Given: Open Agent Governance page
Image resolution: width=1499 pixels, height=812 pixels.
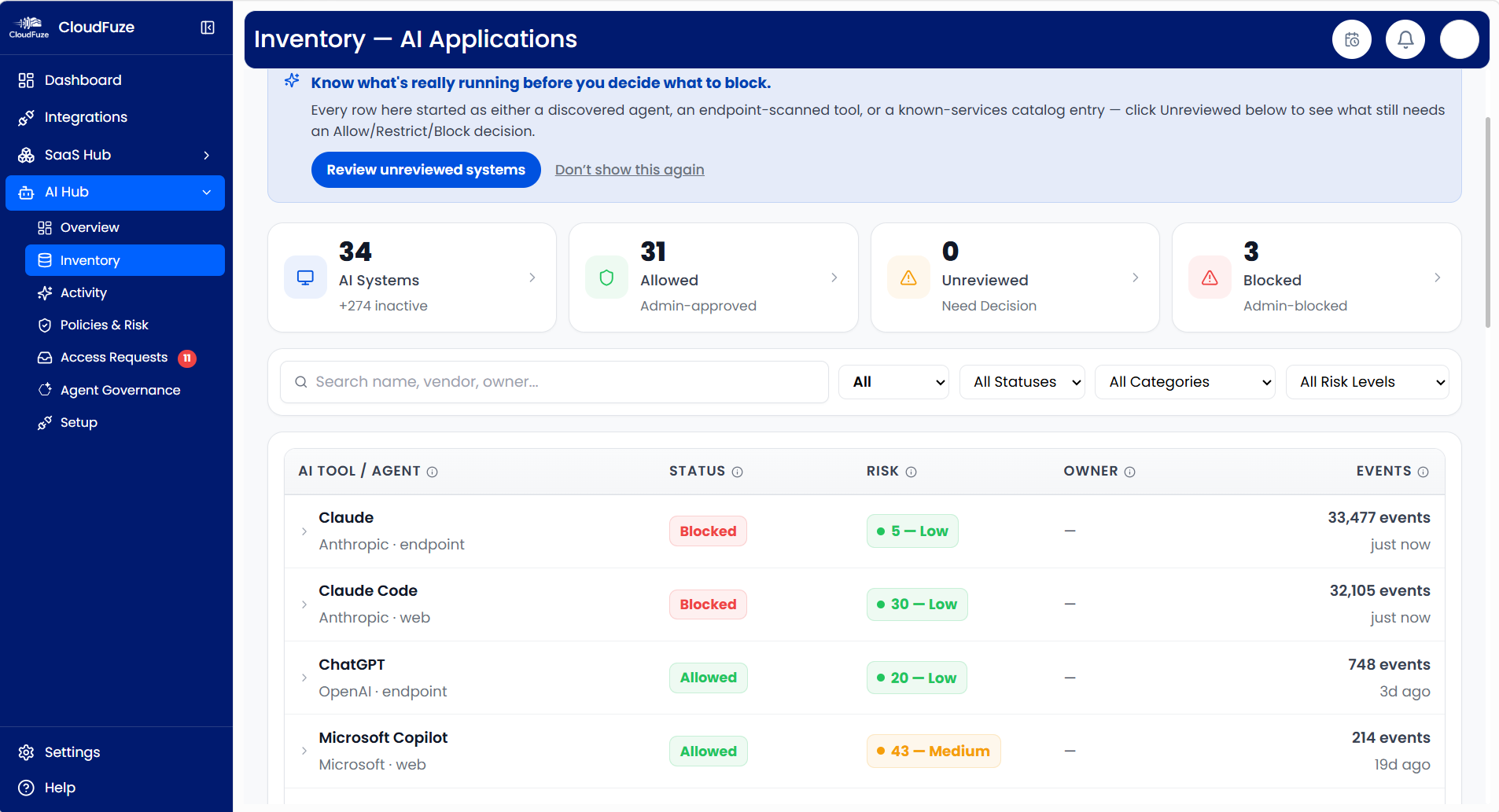Looking at the screenshot, I should (125, 391).
